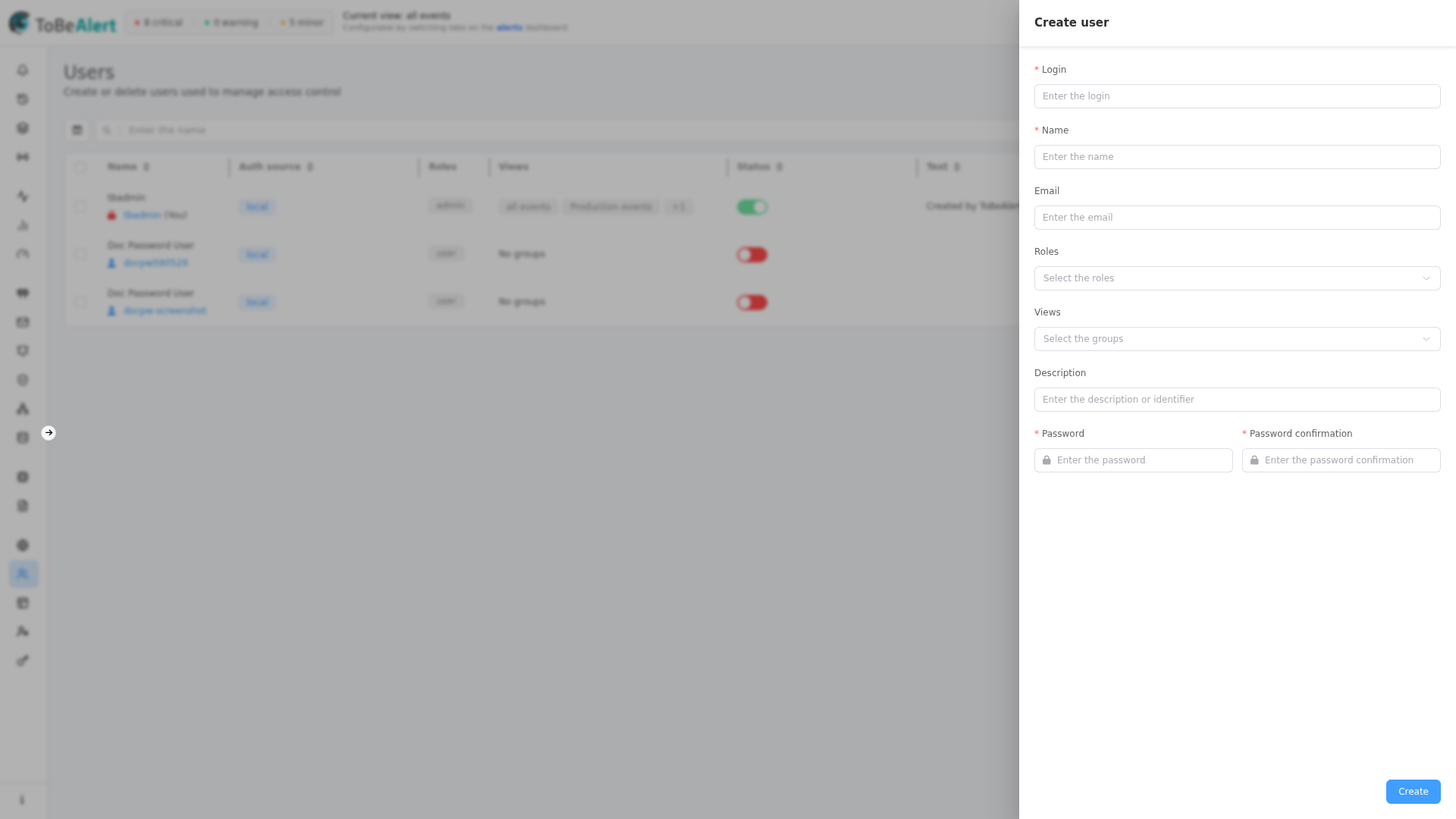The width and height of the screenshot is (1456, 819).
Task: Open the Roles dropdown
Action: click(x=1237, y=278)
